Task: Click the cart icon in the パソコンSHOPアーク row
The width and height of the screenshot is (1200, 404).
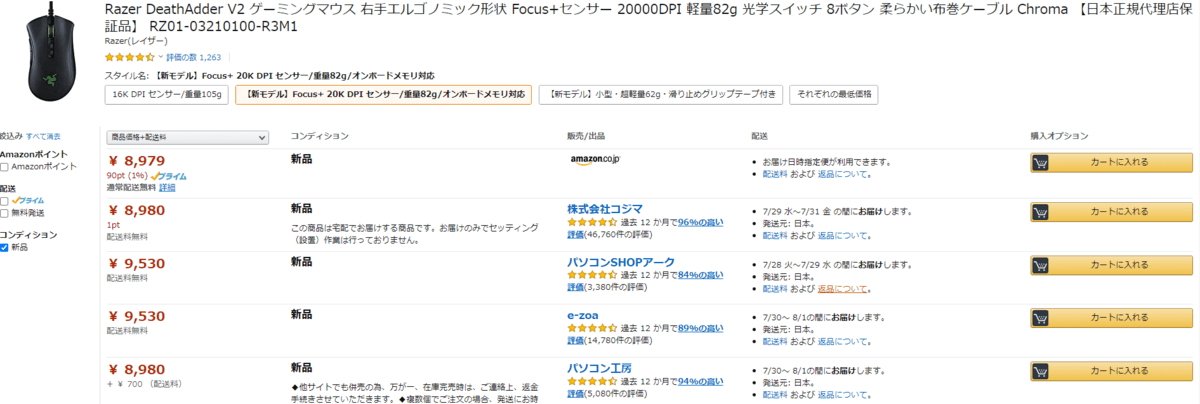Action: click(1040, 265)
